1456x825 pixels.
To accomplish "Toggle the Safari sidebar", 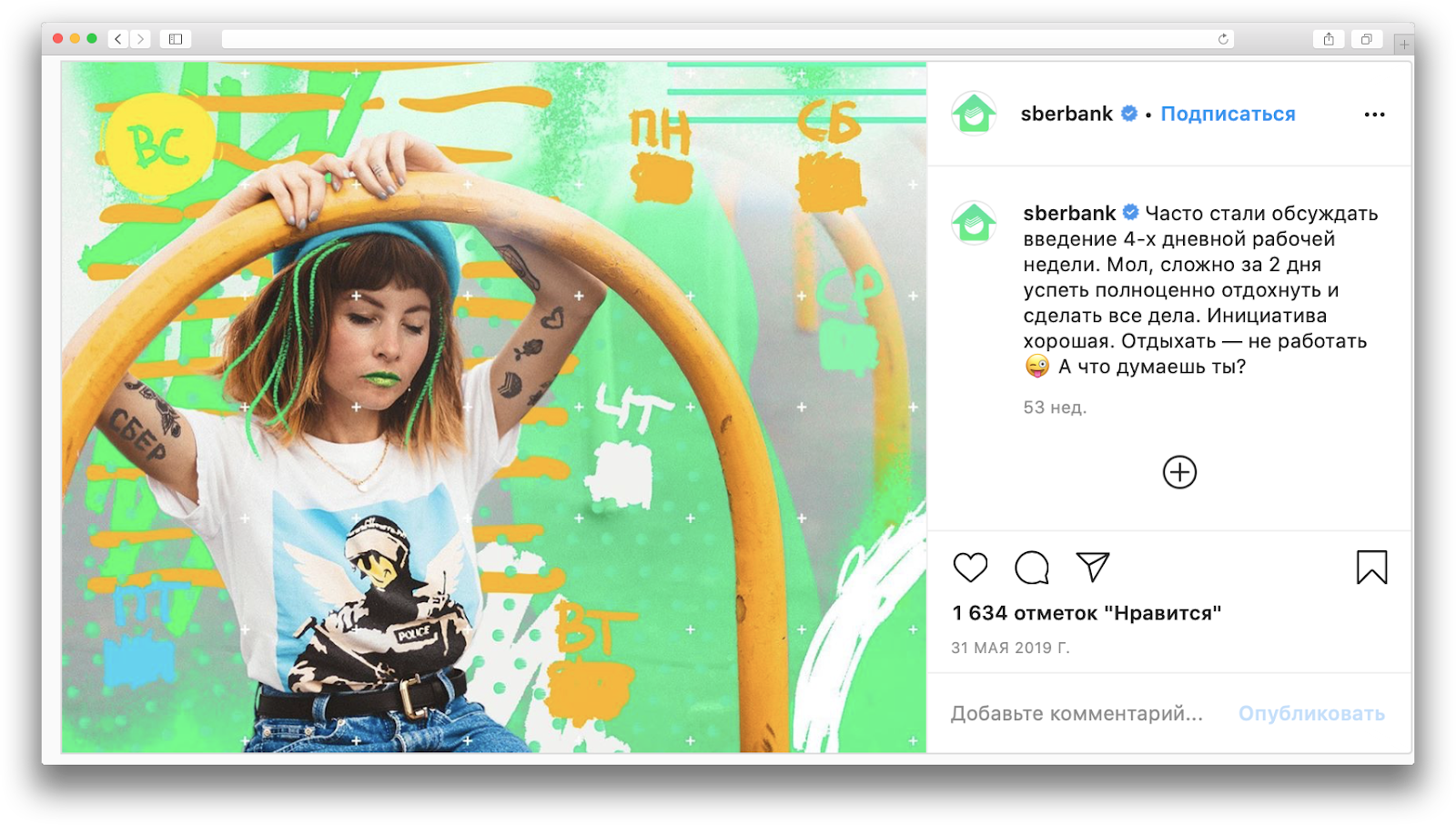I will click(176, 39).
